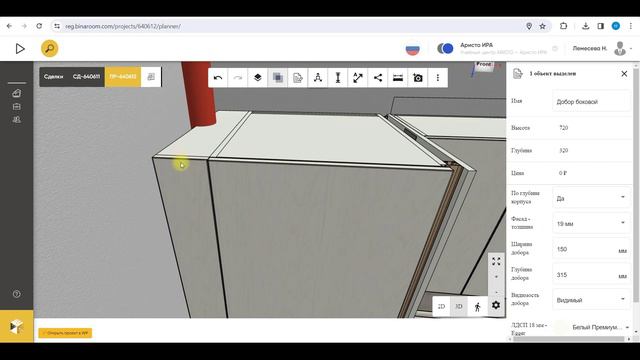
Task: Switch to 3D view mode
Action: coord(459,306)
